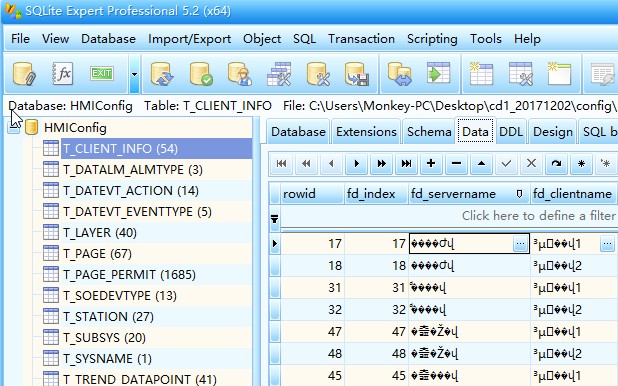Switch to the Extensions tab
The image size is (618, 386).
pos(366,132)
